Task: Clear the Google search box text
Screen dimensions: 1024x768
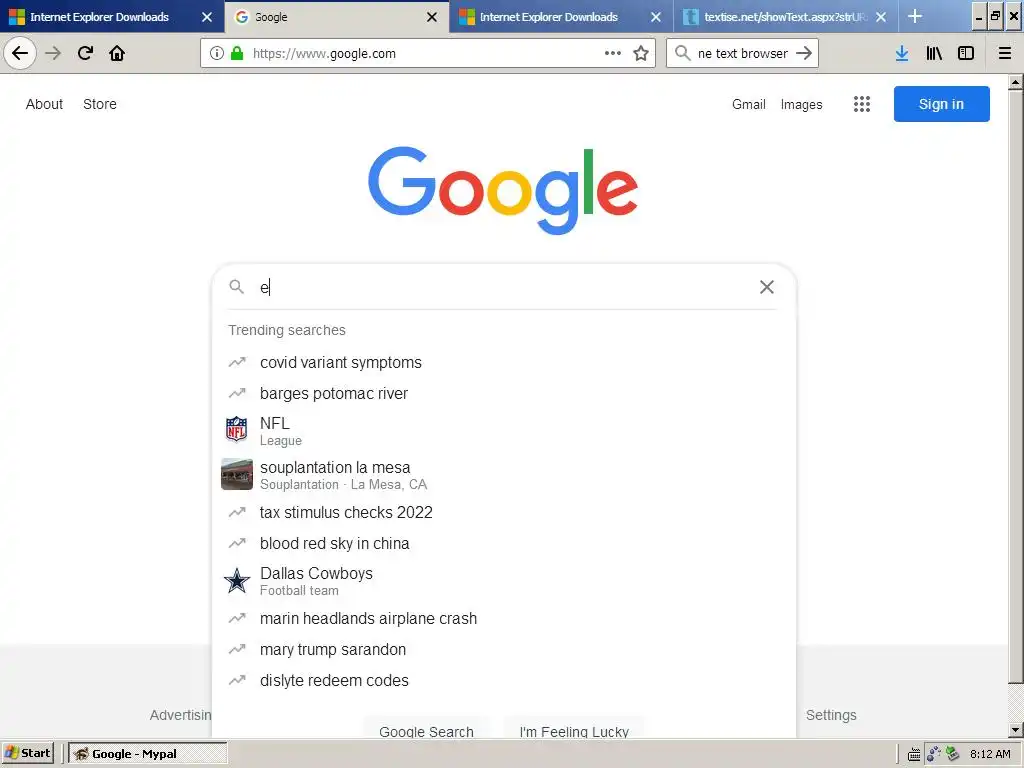Action: (x=767, y=287)
